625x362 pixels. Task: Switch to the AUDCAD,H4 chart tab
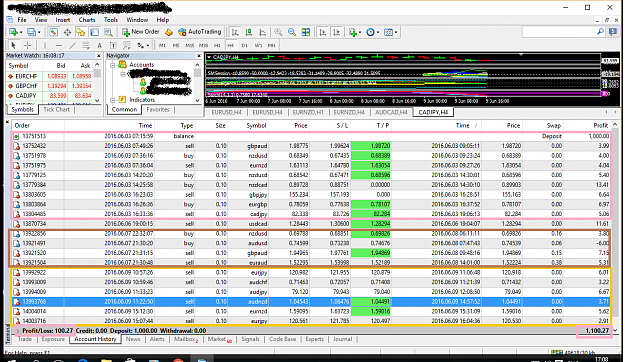391,112
